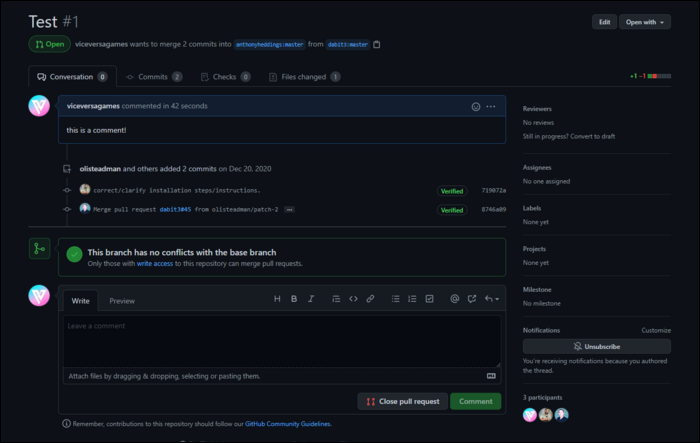Image resolution: width=700 pixels, height=443 pixels.
Task: Open saved replies dropdown arrow
Action: 492,299
